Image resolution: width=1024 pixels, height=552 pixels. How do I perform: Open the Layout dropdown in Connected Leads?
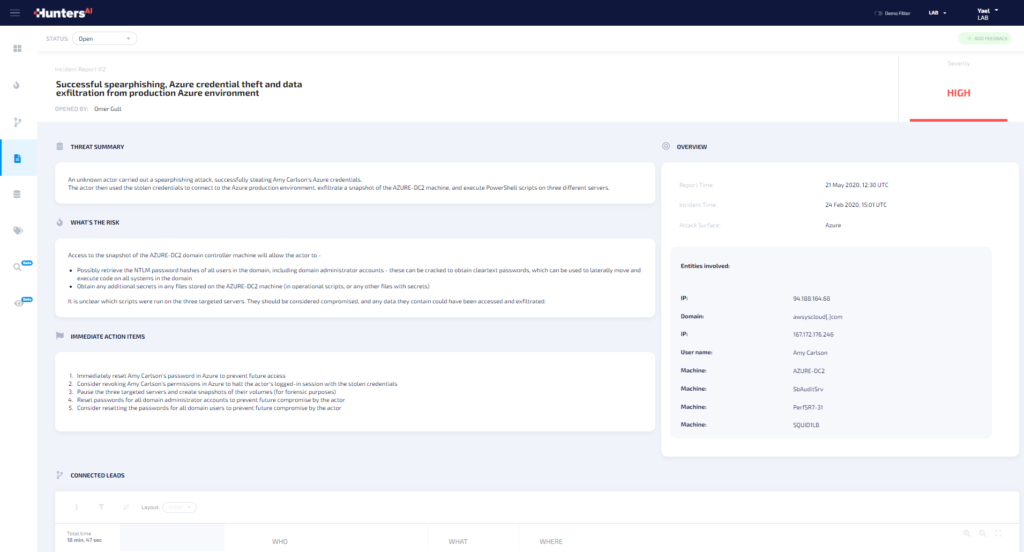[x=179, y=507]
